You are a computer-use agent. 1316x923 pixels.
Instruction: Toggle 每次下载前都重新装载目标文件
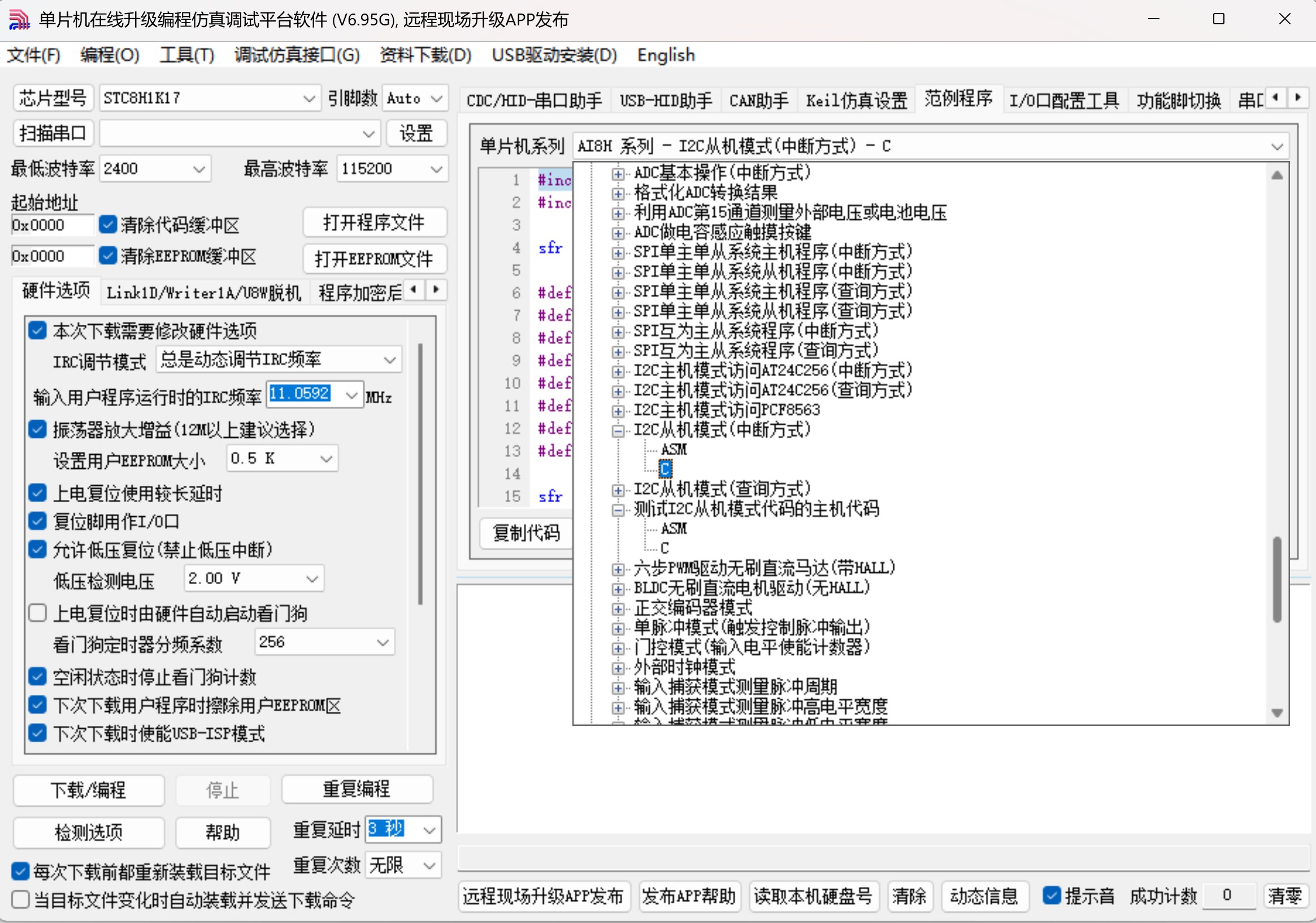pos(21,872)
